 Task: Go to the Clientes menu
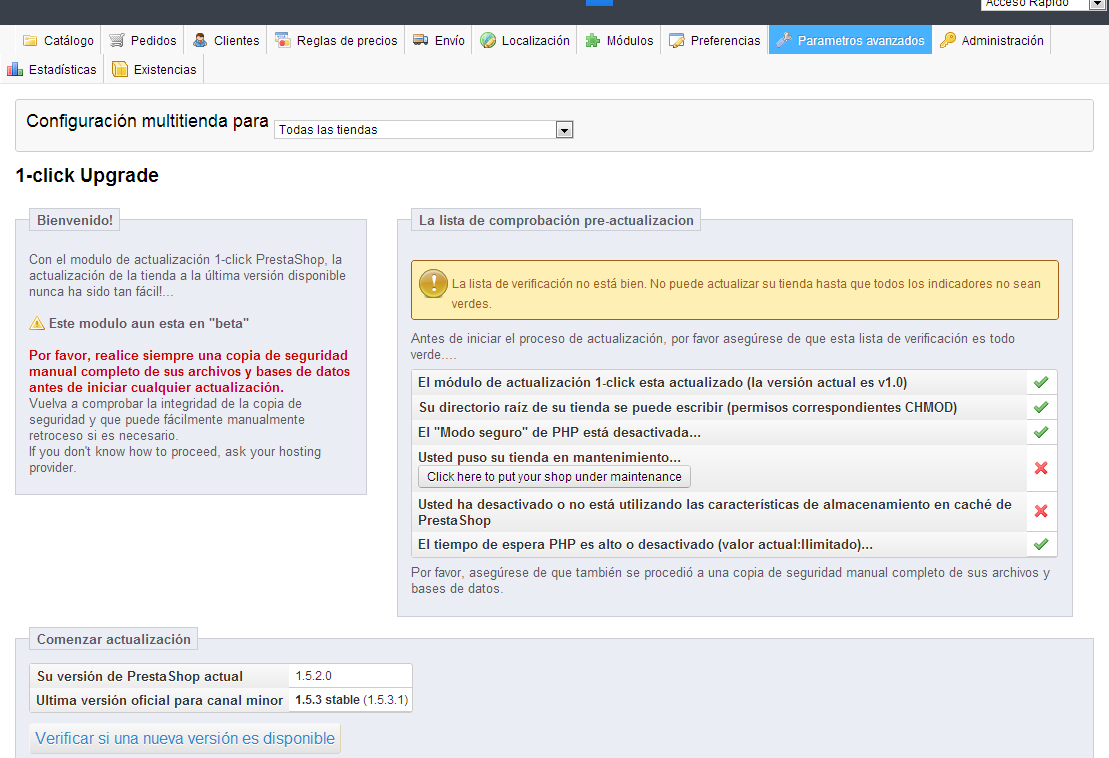click(226, 40)
